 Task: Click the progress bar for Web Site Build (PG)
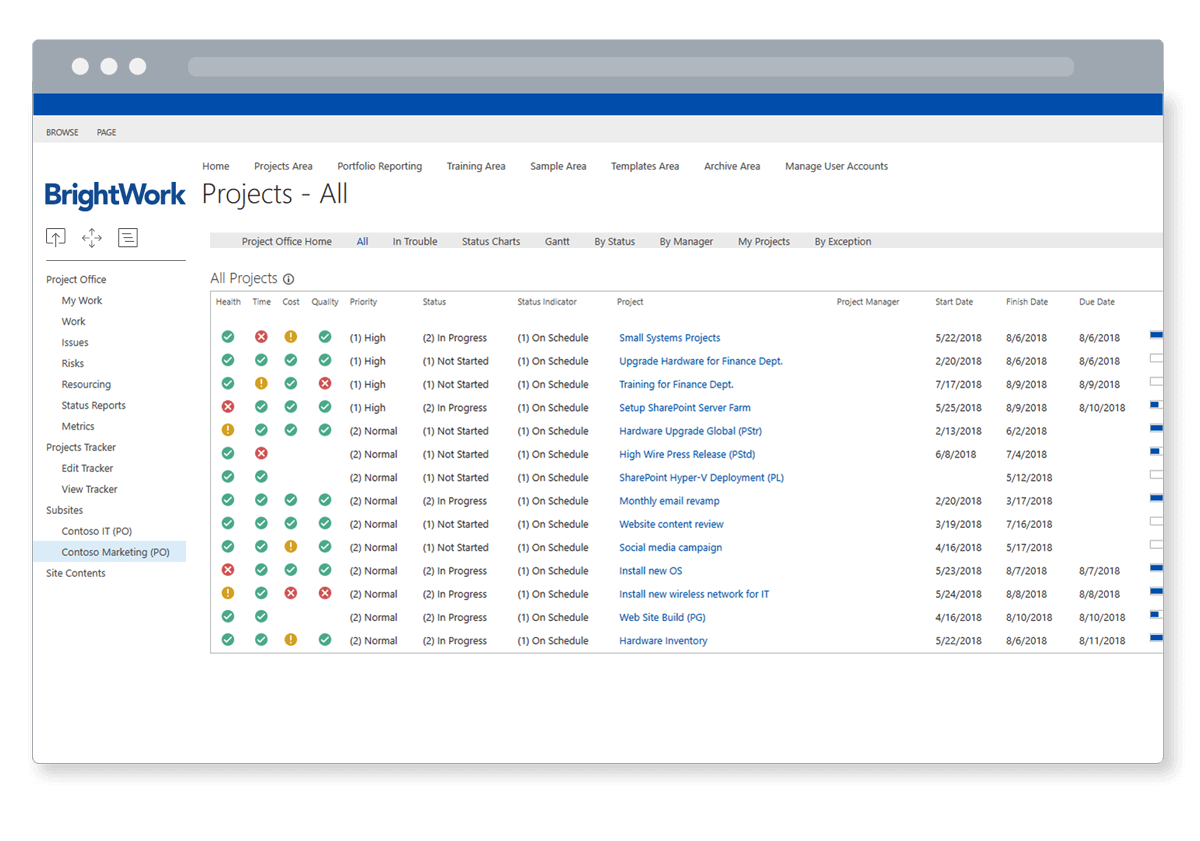click(1158, 617)
